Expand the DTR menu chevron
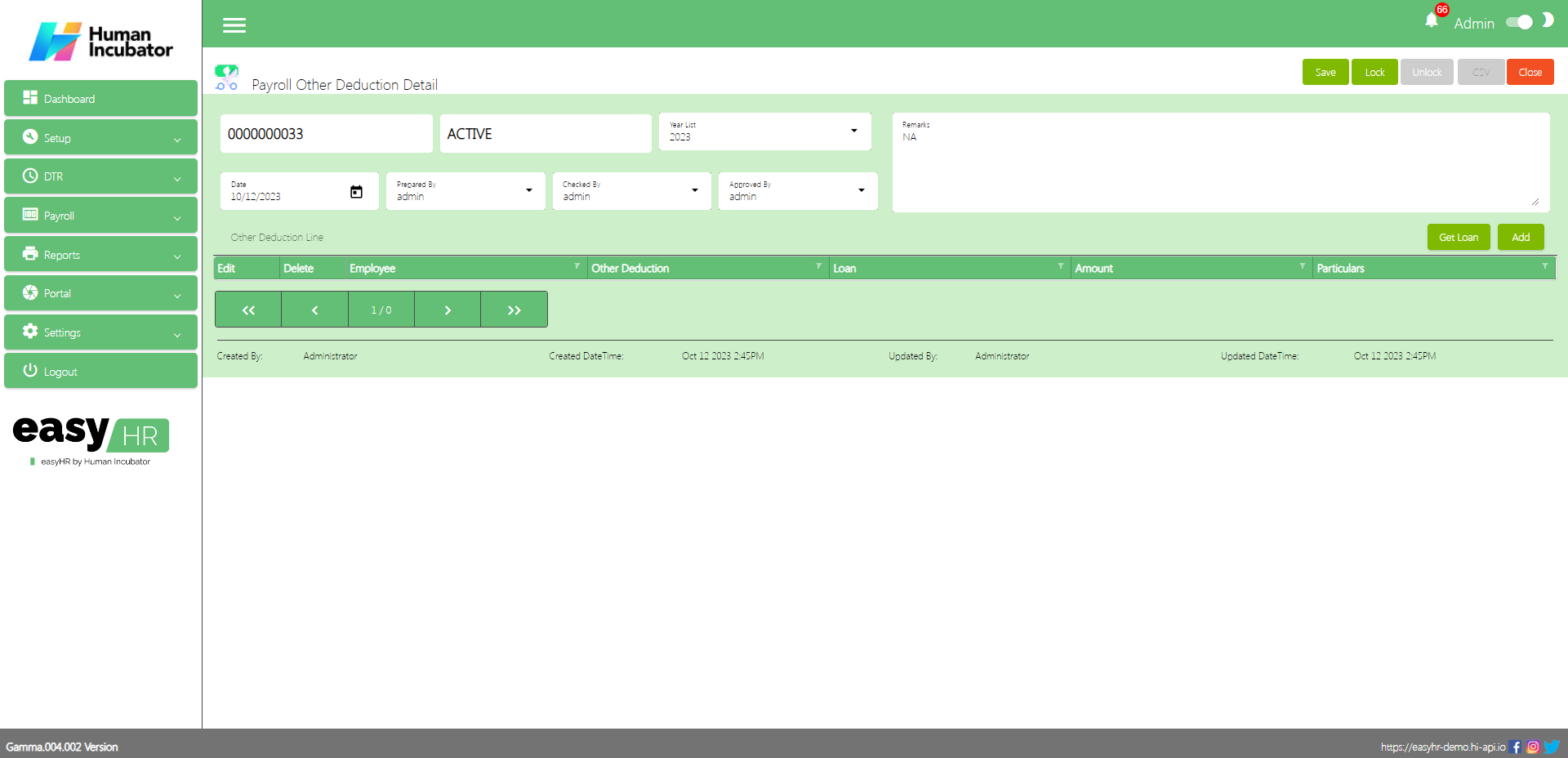Screen dimensions: 1568x758 (x=177, y=179)
